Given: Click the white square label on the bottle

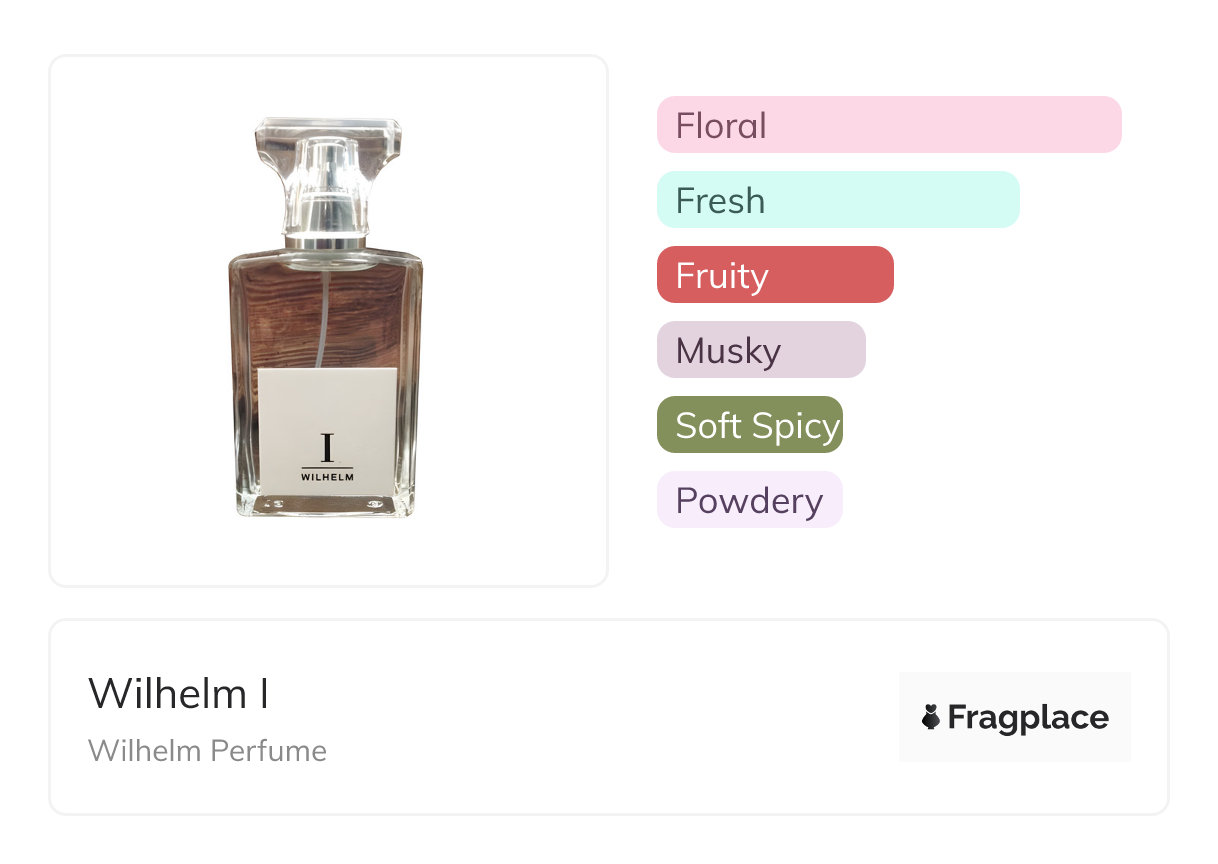Looking at the screenshot, I should pos(327,410).
